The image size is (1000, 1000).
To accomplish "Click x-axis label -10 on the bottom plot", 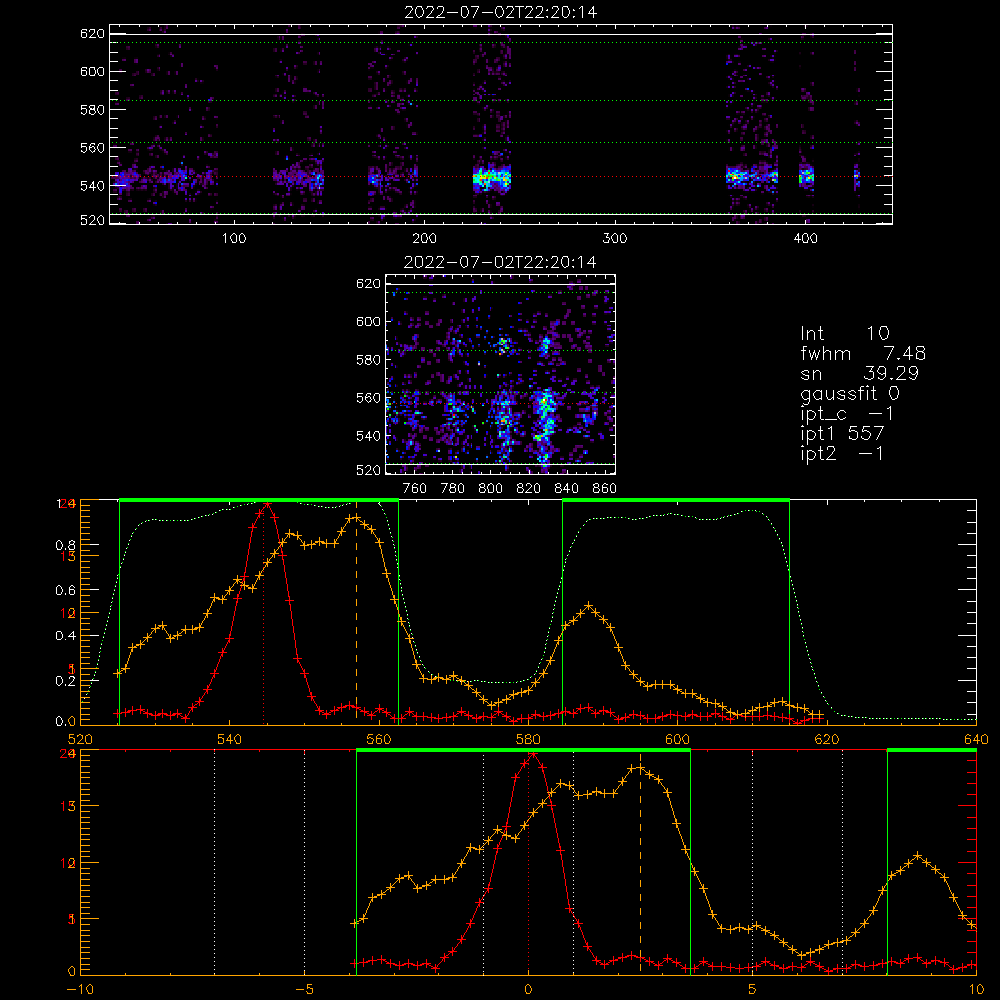I will (79, 990).
